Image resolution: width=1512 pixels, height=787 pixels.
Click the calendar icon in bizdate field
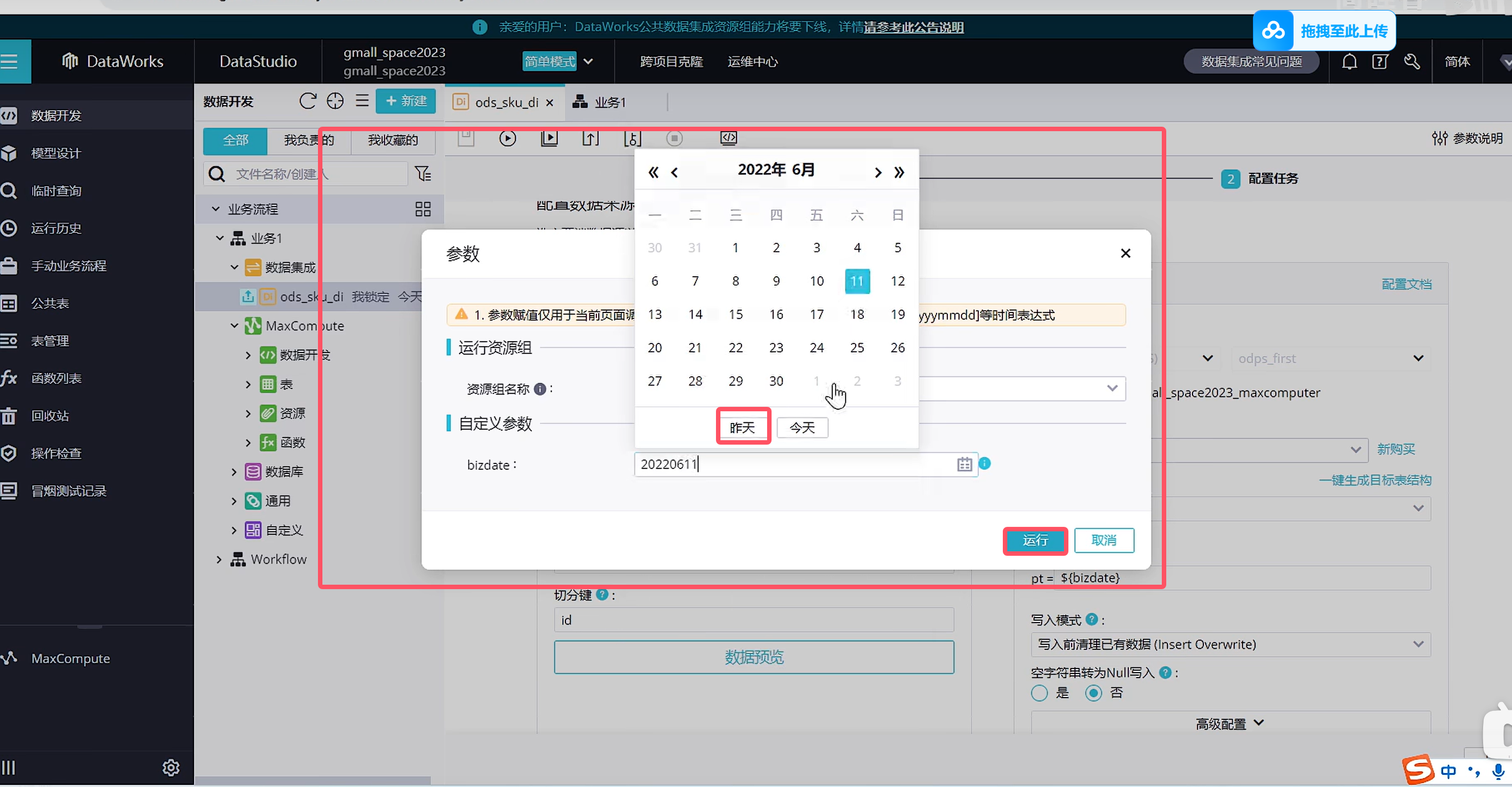tap(964, 465)
